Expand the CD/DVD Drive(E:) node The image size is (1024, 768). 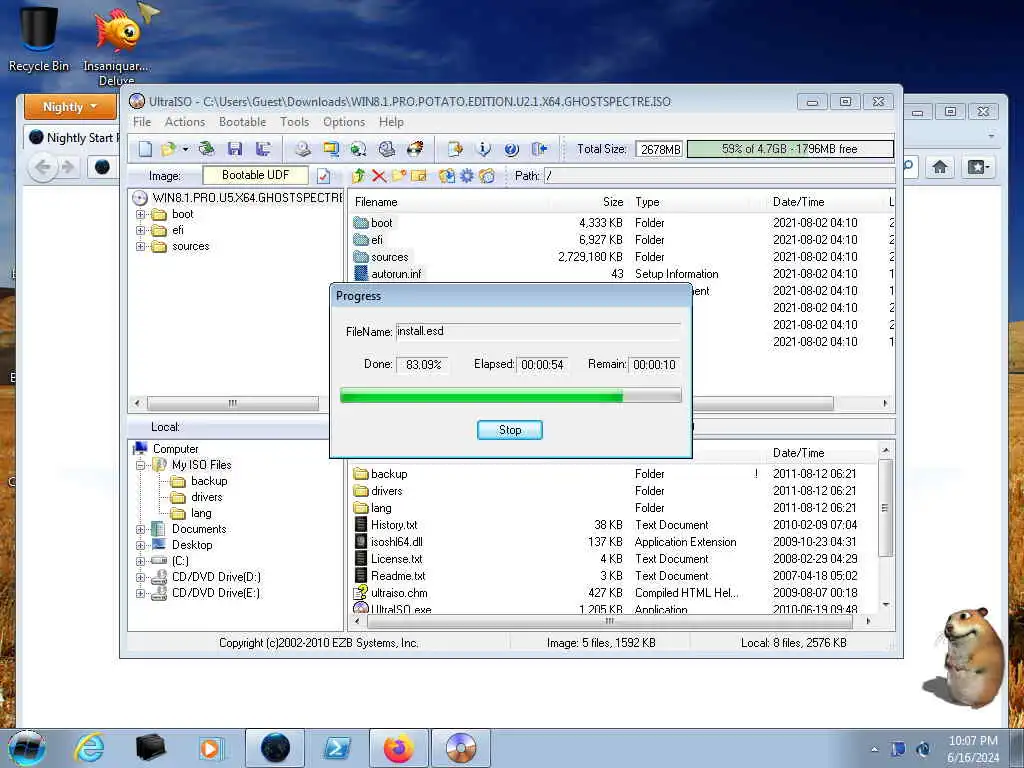(140, 594)
